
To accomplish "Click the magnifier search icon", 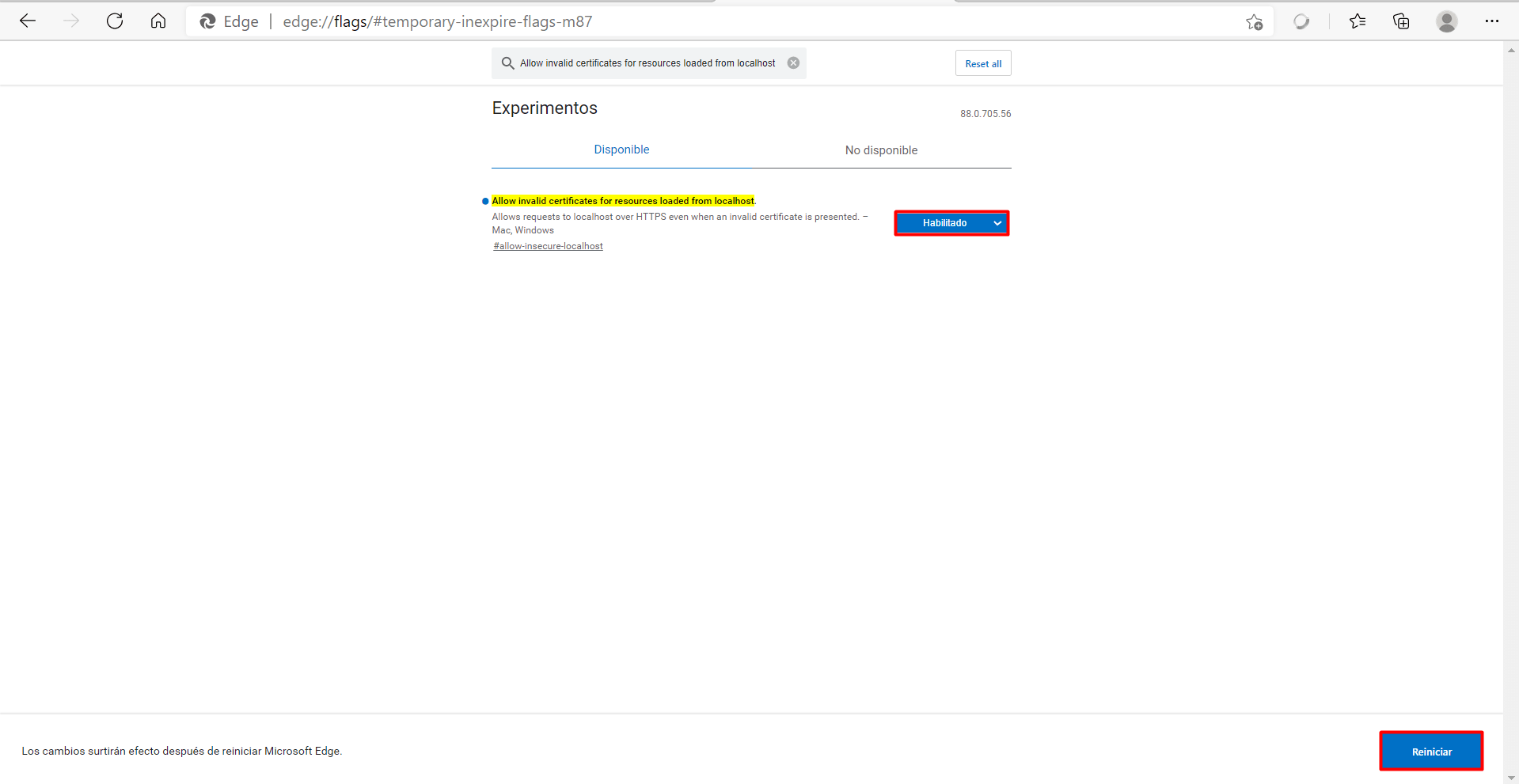I will click(507, 63).
